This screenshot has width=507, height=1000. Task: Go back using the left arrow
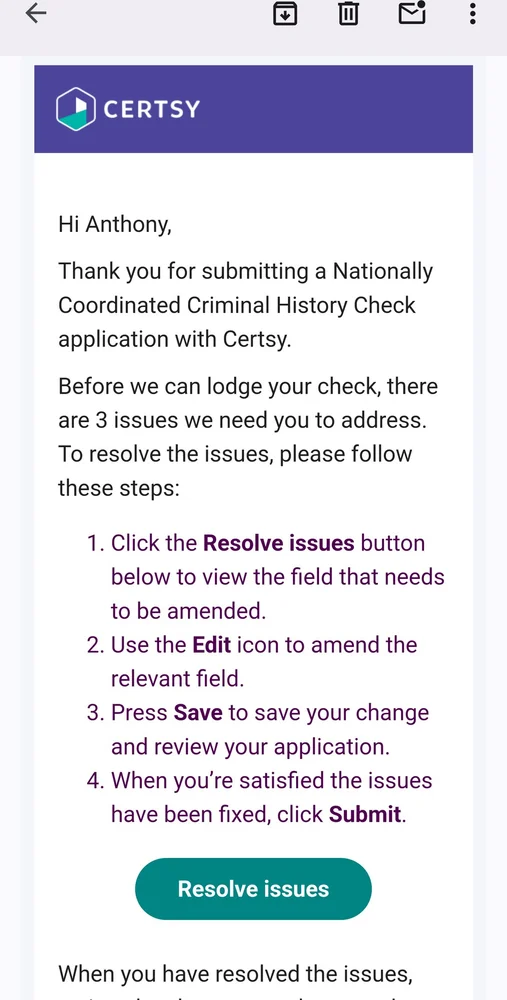pos(36,13)
